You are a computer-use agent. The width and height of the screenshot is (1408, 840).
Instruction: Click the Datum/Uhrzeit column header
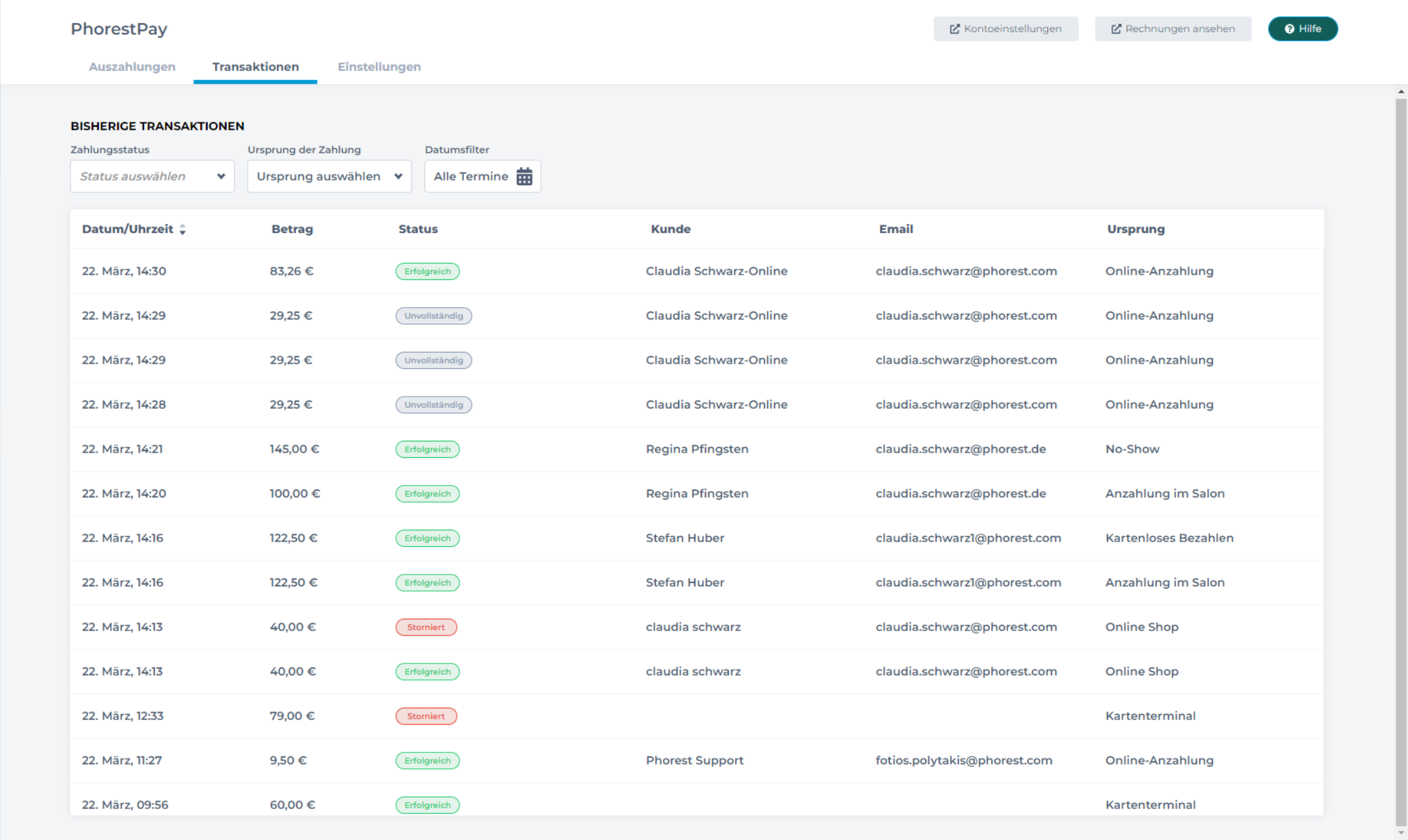[128, 229]
